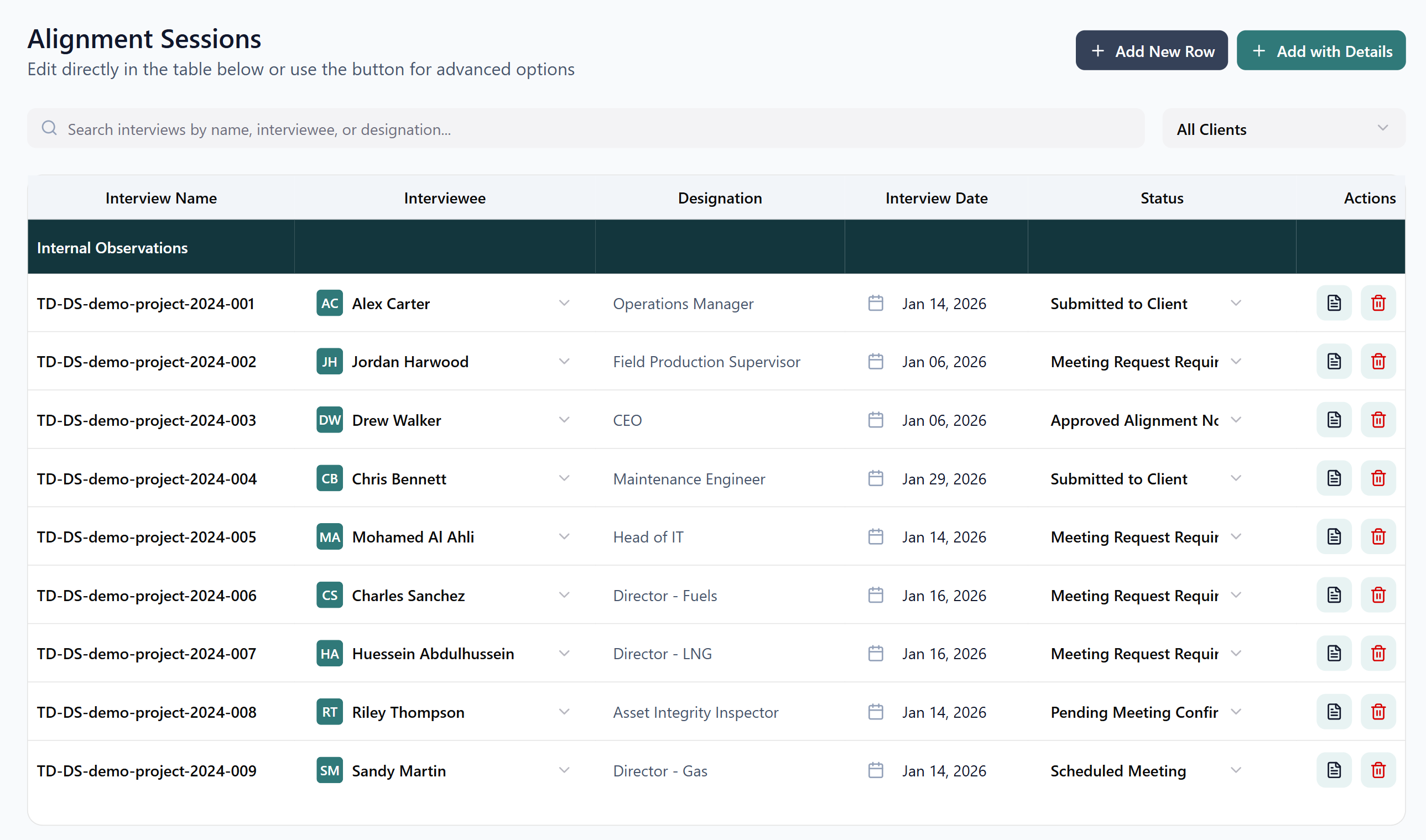Click trash icon for Chris Bennett row
The width and height of the screenshot is (1426, 840).
(1378, 478)
